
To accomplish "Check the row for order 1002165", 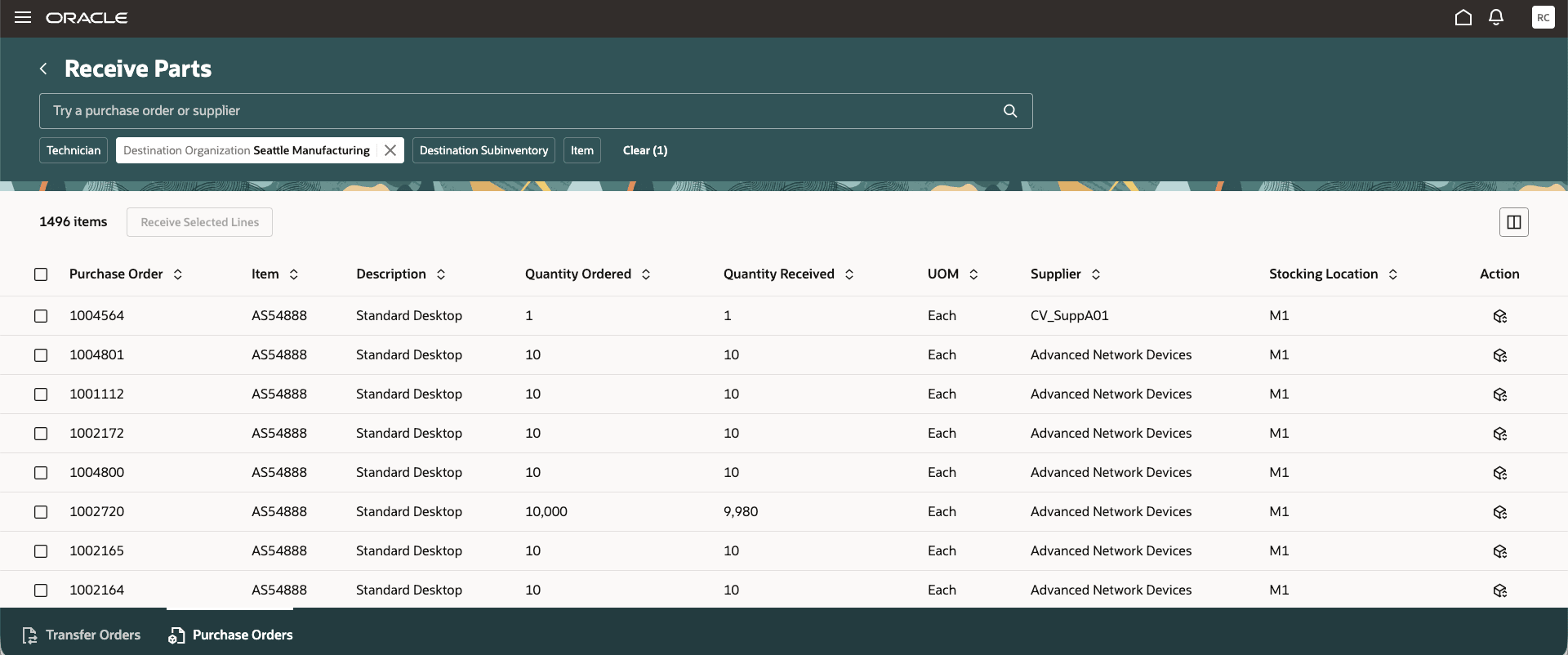I will coord(41,551).
